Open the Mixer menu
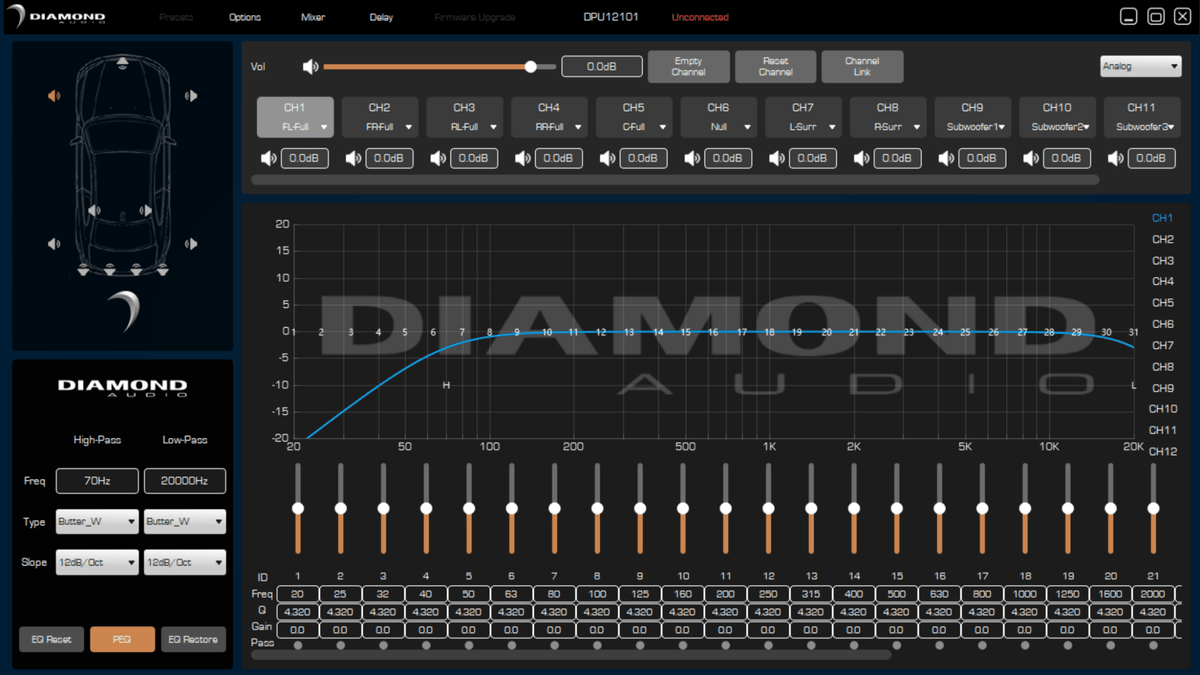Viewport: 1200px width, 675px height. tap(313, 17)
